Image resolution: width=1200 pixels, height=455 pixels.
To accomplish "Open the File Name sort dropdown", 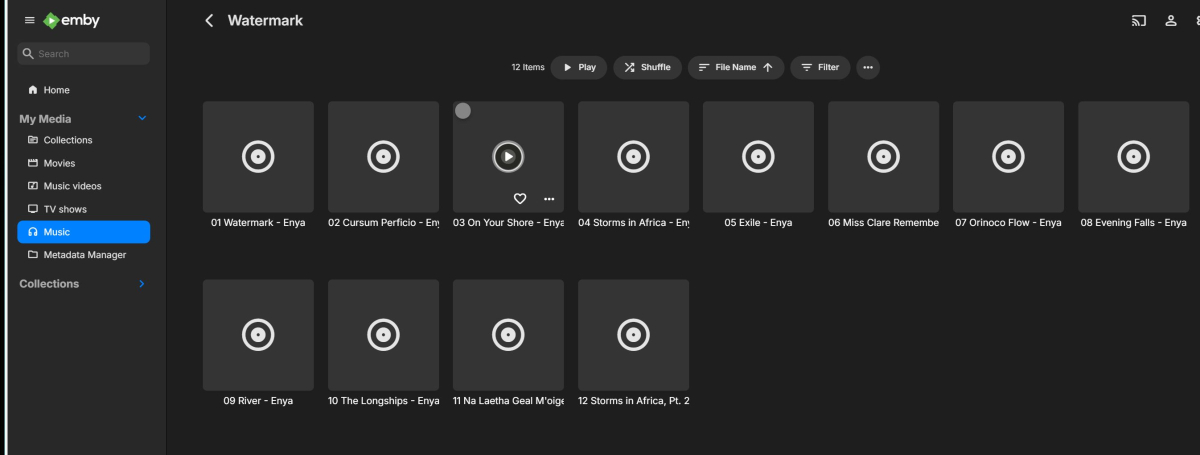I will click(x=736, y=67).
